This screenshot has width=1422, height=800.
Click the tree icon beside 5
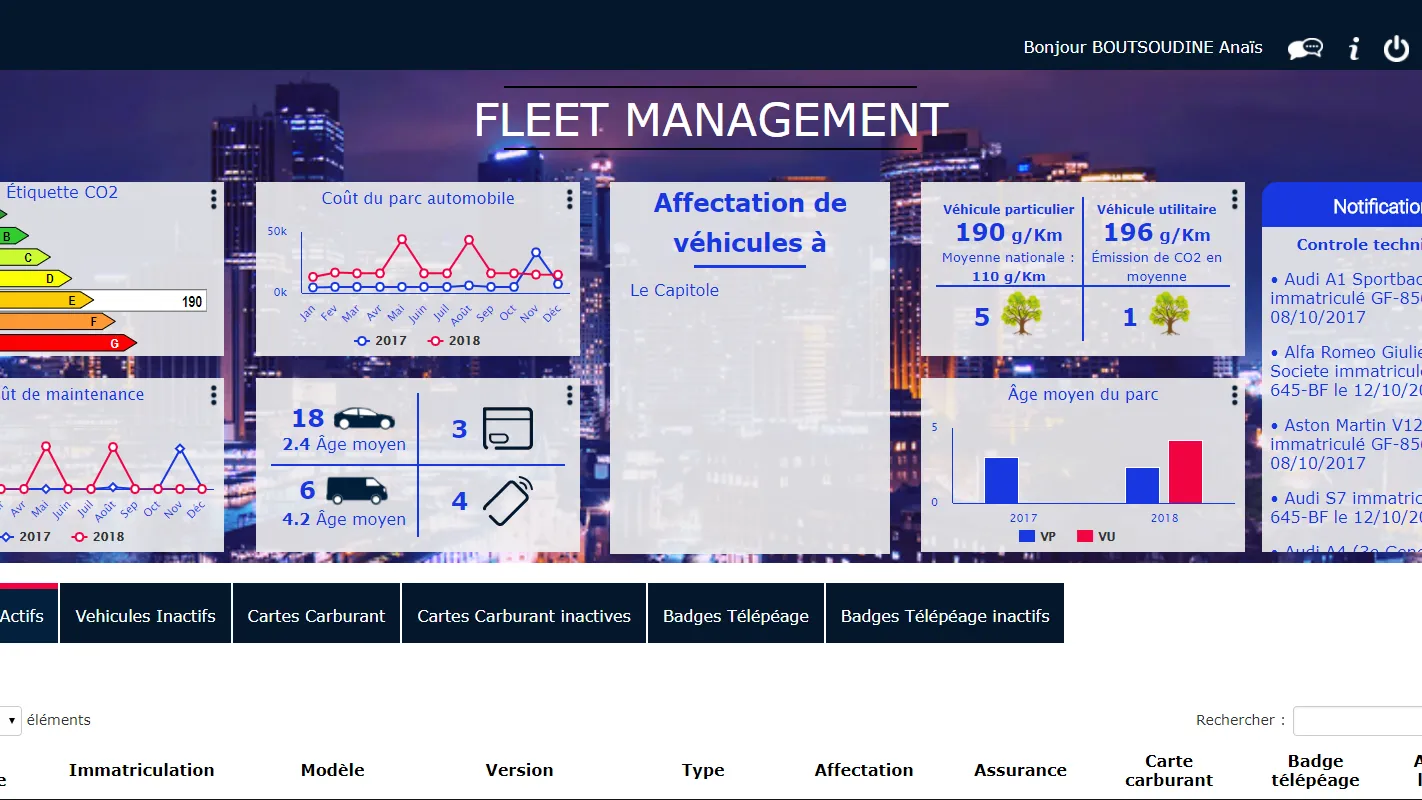[x=1021, y=314]
